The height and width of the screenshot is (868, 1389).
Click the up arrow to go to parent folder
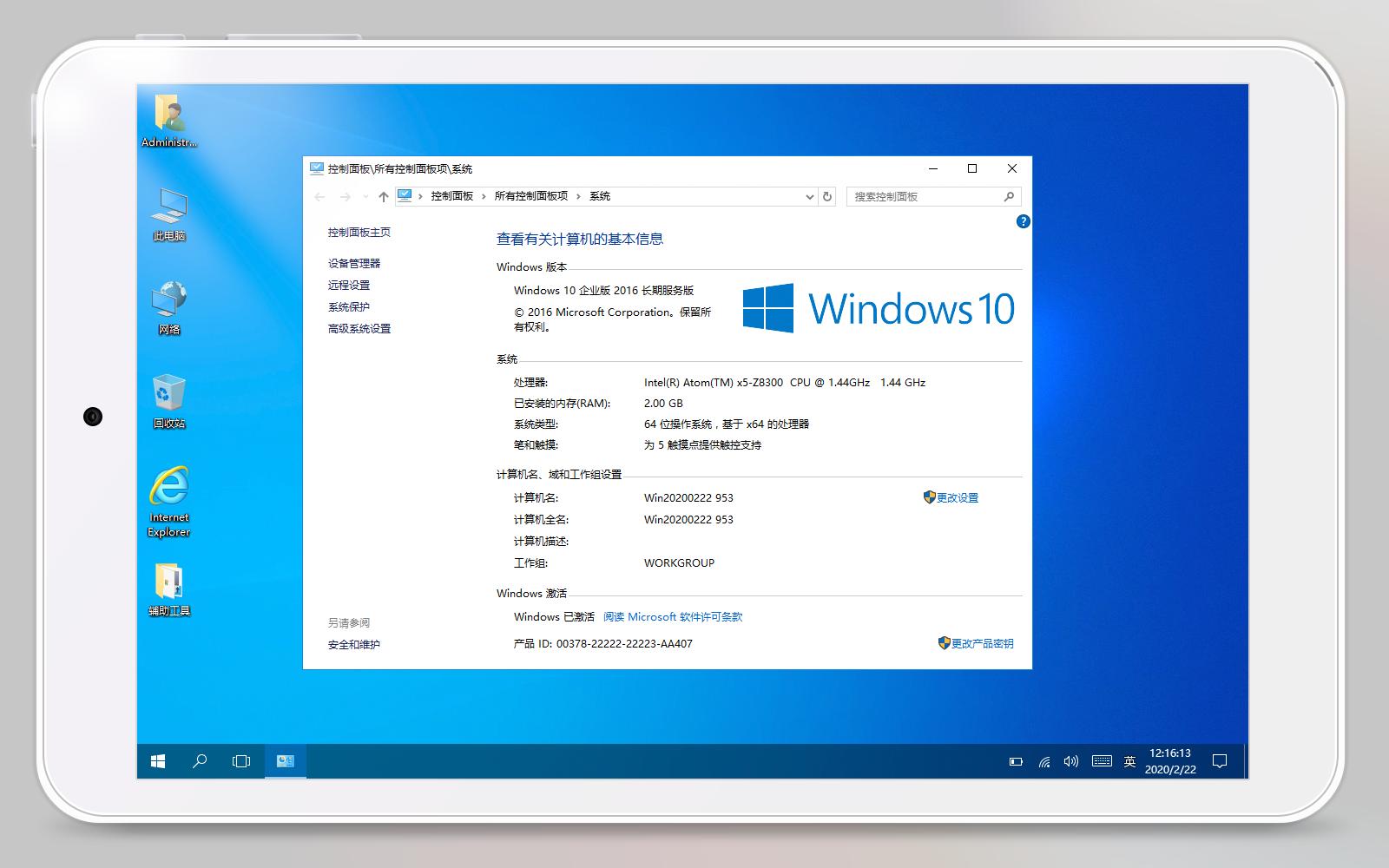coord(382,197)
